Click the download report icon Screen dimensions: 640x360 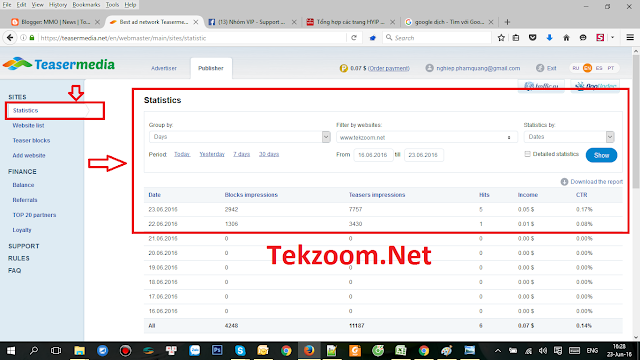(x=564, y=182)
